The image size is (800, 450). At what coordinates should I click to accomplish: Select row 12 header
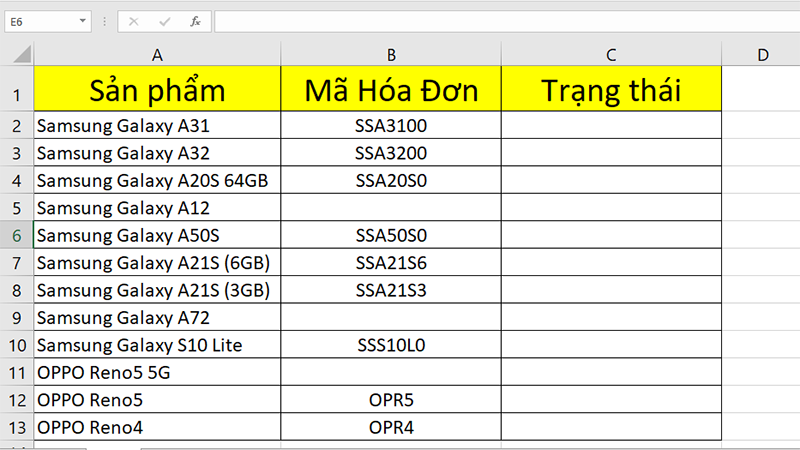point(17,401)
